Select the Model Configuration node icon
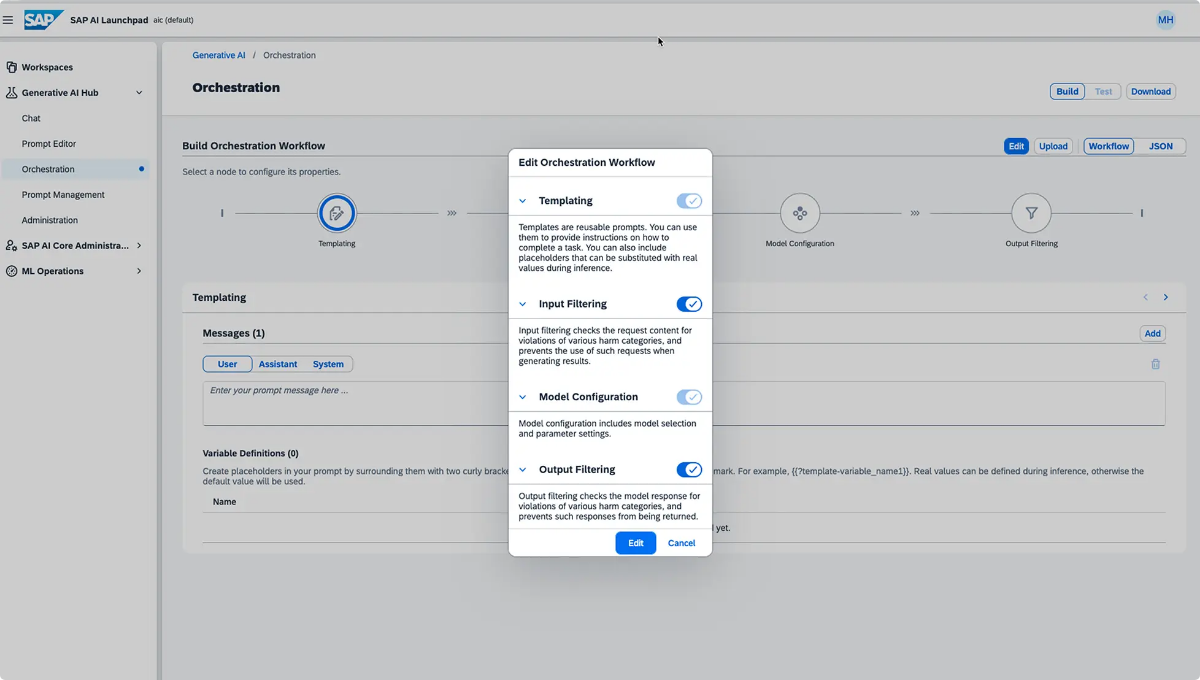 click(x=799, y=213)
